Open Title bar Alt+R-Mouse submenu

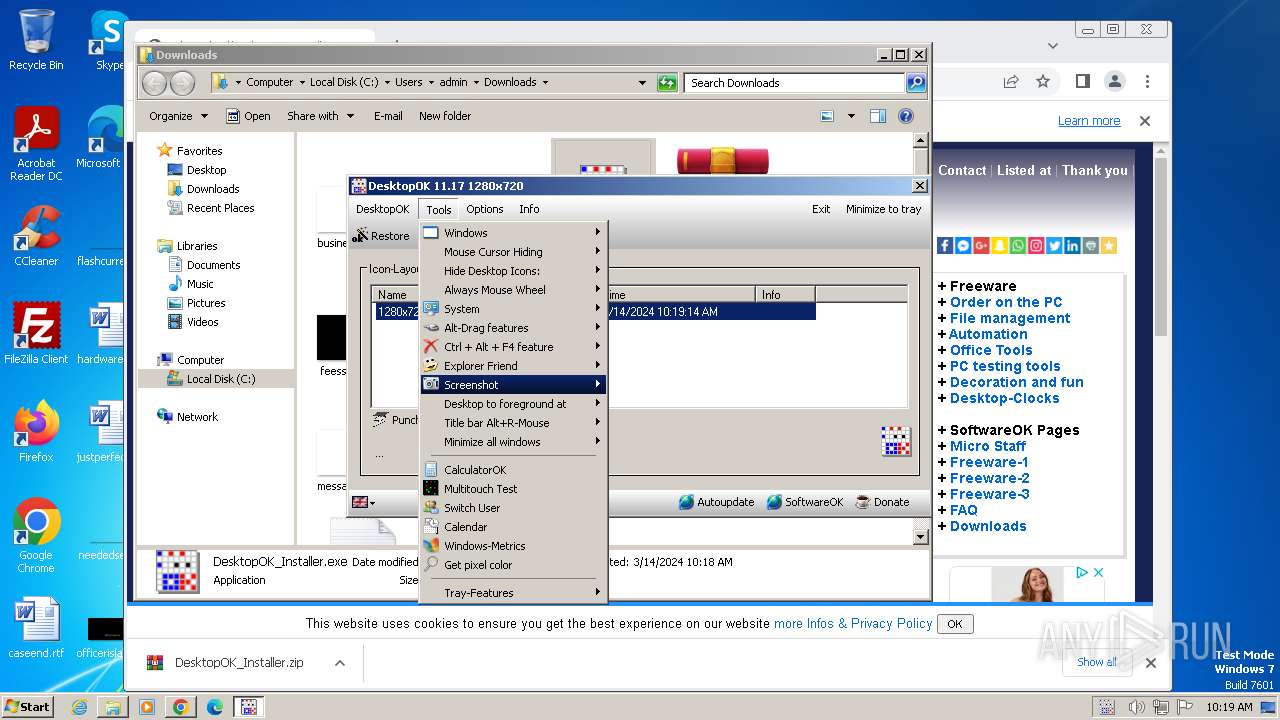[513, 423]
